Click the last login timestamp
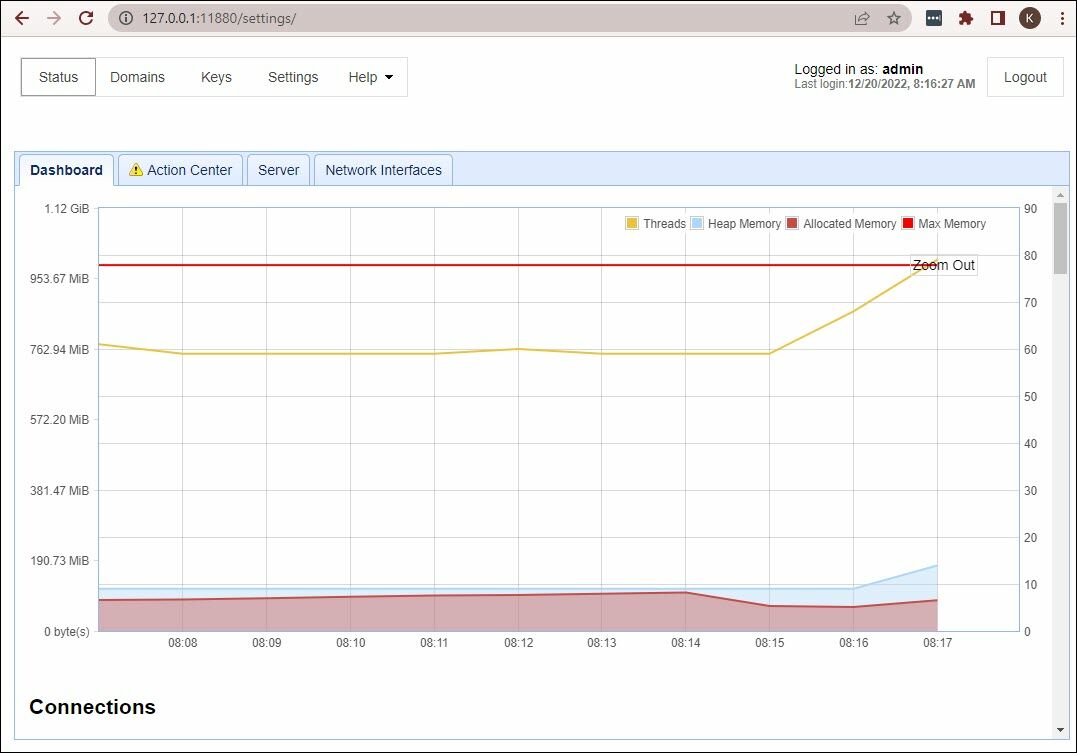This screenshot has width=1077, height=753. [911, 84]
